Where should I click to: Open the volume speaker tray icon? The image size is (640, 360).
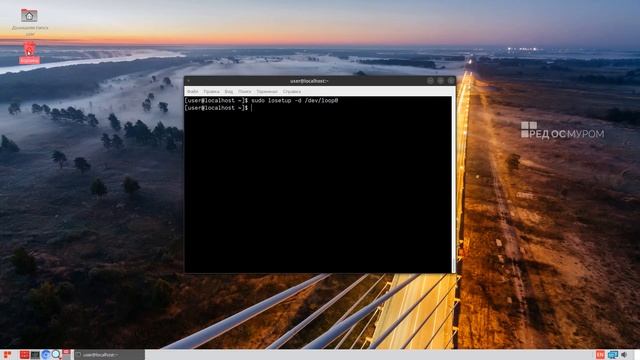click(x=624, y=355)
